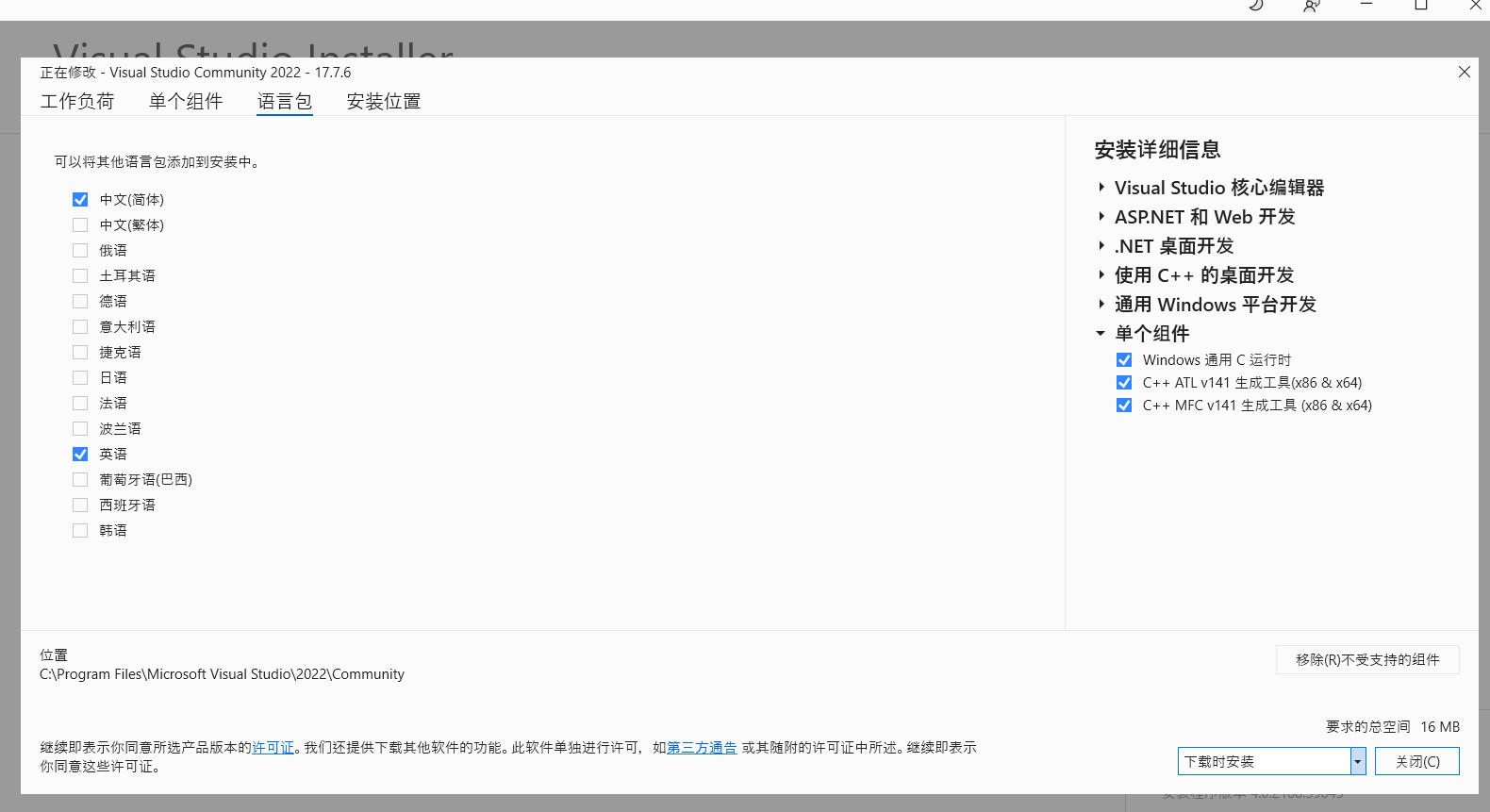Open the 第三方通告 link
Screen dimensions: 1490x812
(x=702, y=748)
